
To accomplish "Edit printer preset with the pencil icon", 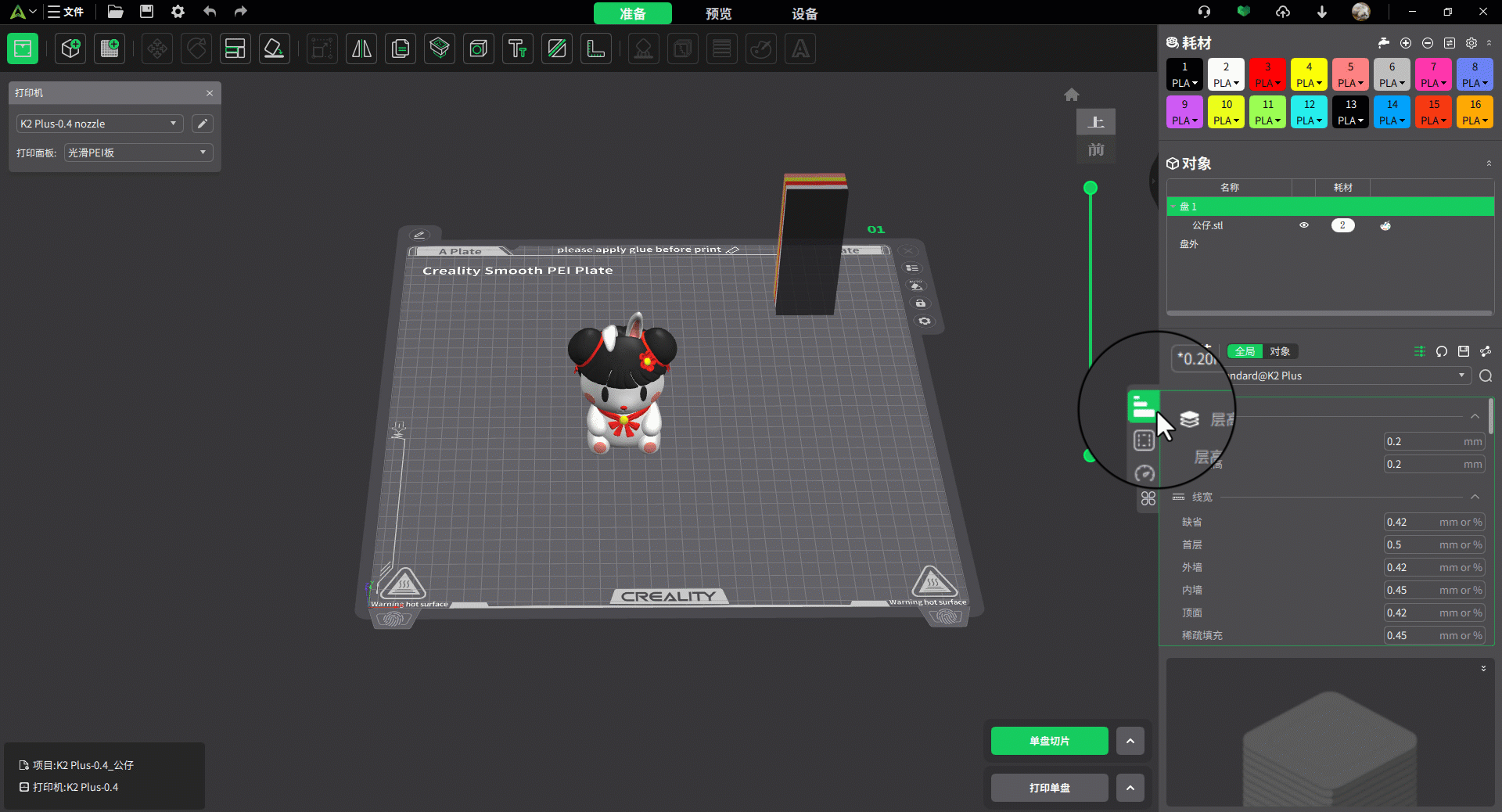I will click(x=202, y=124).
